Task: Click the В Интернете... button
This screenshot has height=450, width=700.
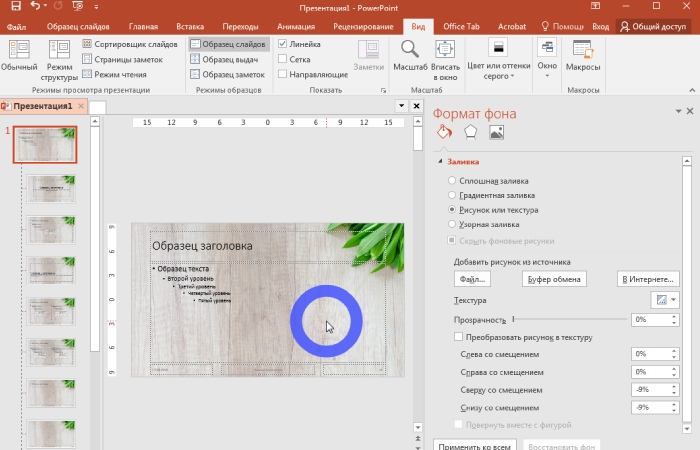Action: tap(648, 279)
